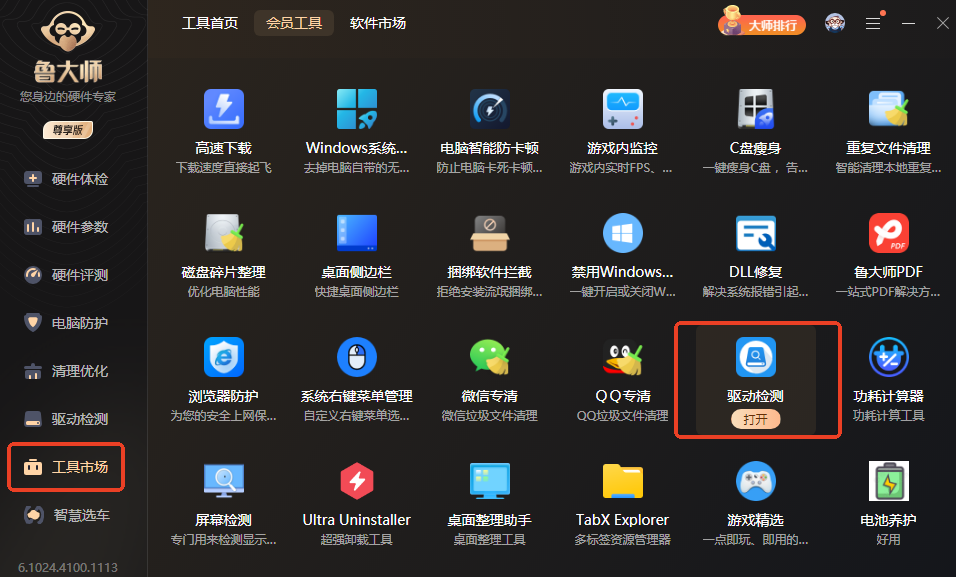
Task: Switch to the 软件市场 tab
Action: click(378, 23)
